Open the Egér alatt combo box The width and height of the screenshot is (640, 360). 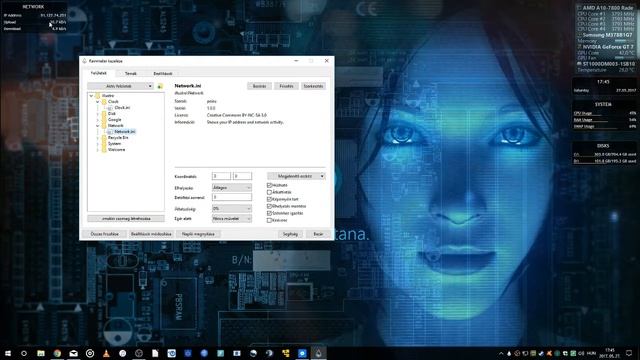coord(231,219)
